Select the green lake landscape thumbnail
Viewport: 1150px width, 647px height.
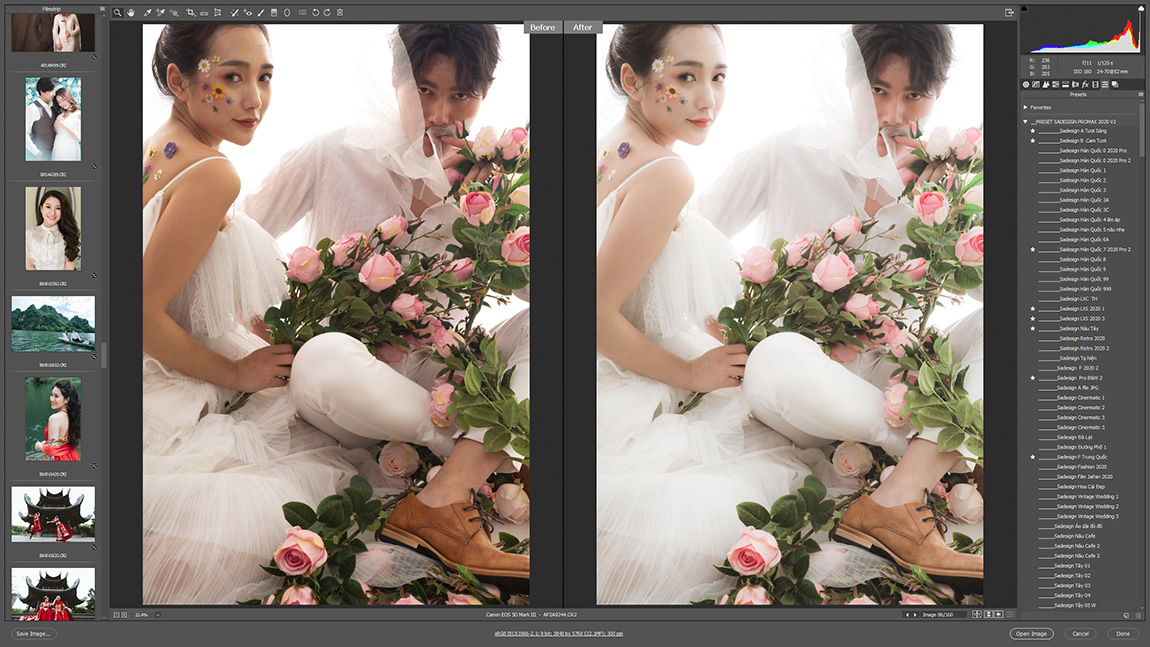53,323
